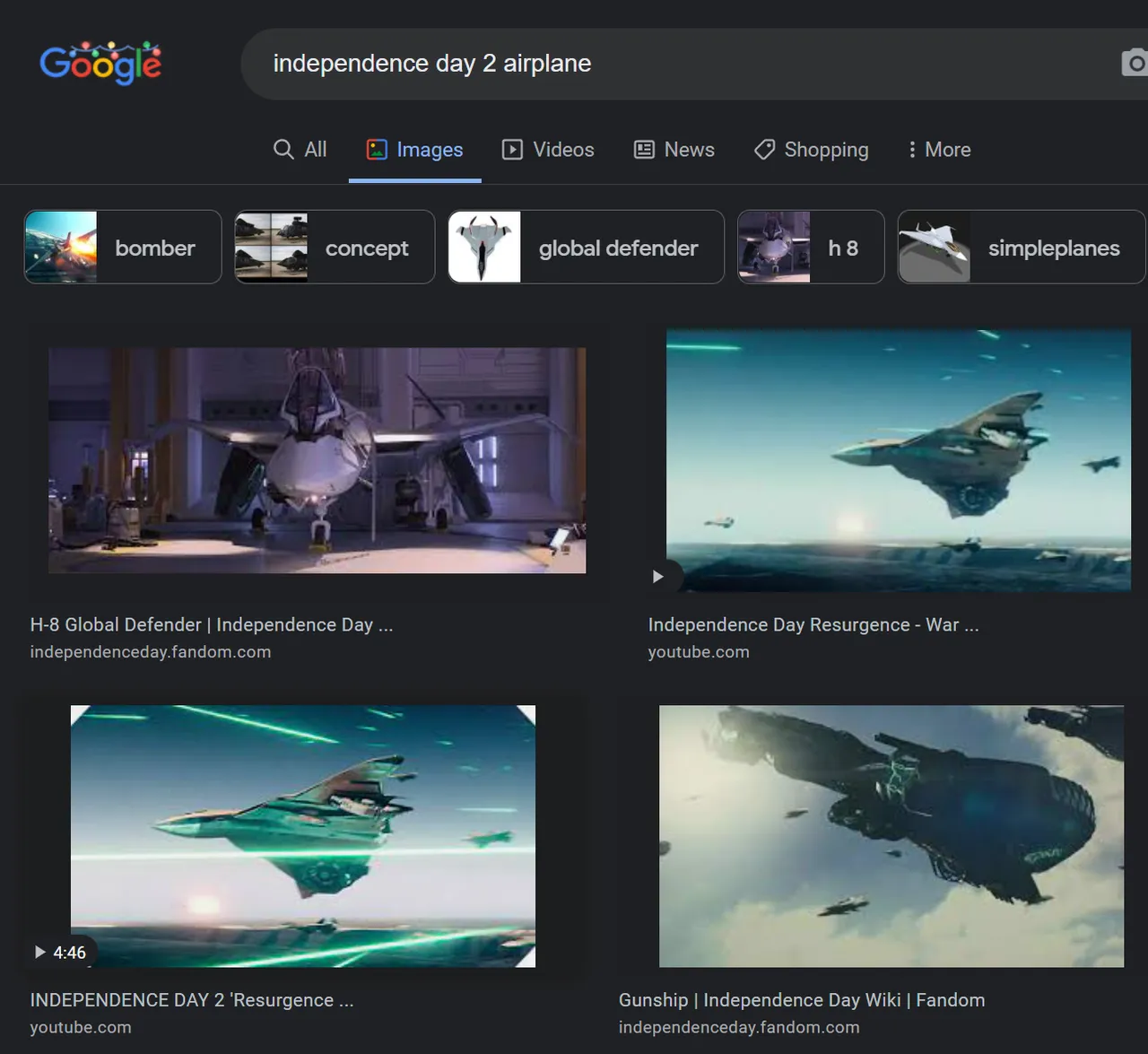Select the Images tab
1148x1054 pixels.
[x=414, y=150]
